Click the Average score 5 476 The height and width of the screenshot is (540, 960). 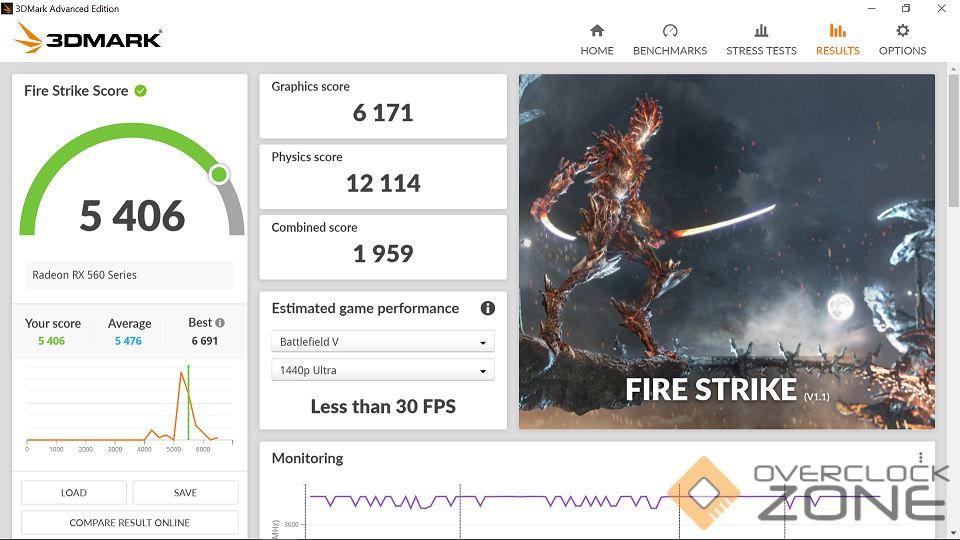pyautogui.click(x=128, y=341)
